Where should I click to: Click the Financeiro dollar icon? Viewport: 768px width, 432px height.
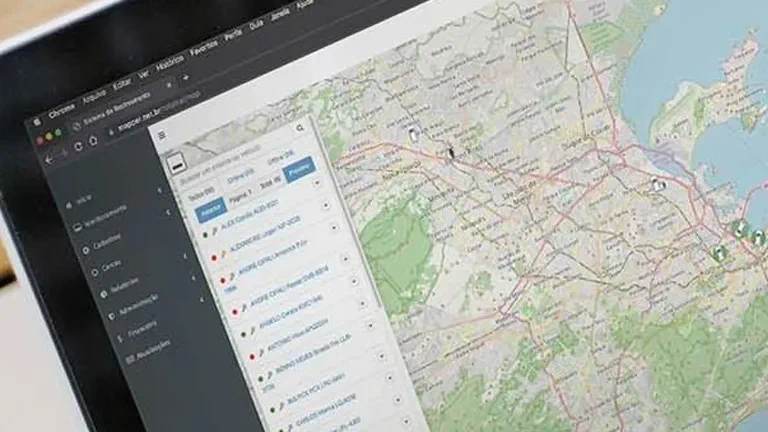coord(120,339)
